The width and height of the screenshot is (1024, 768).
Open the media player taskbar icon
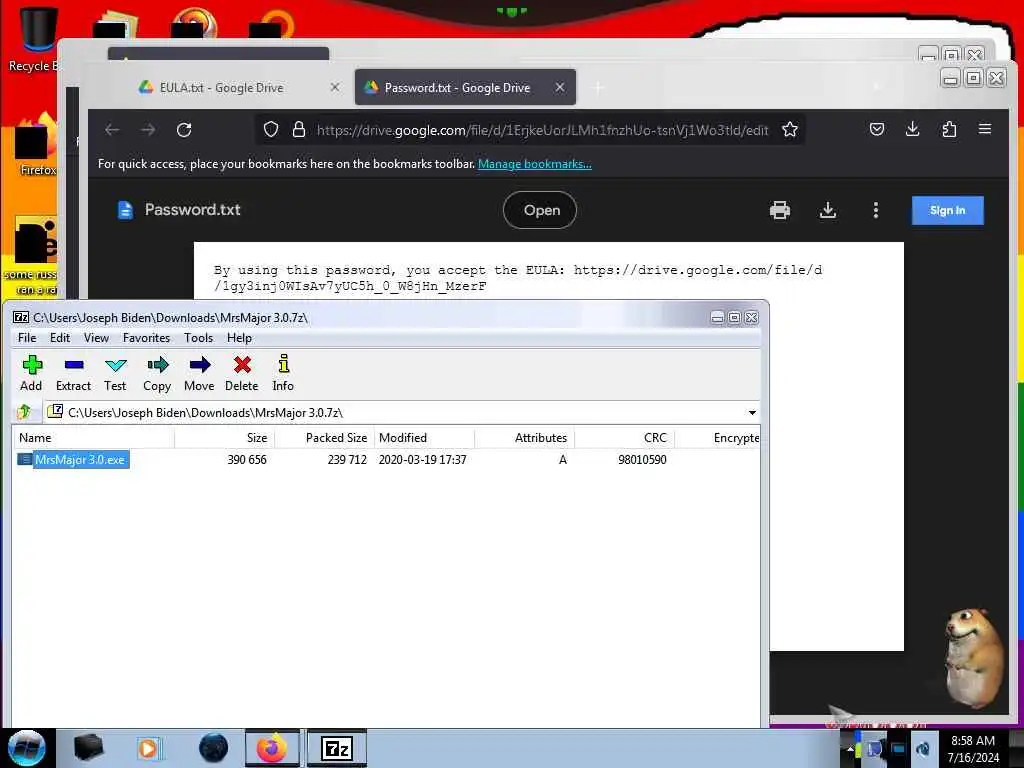coord(149,748)
